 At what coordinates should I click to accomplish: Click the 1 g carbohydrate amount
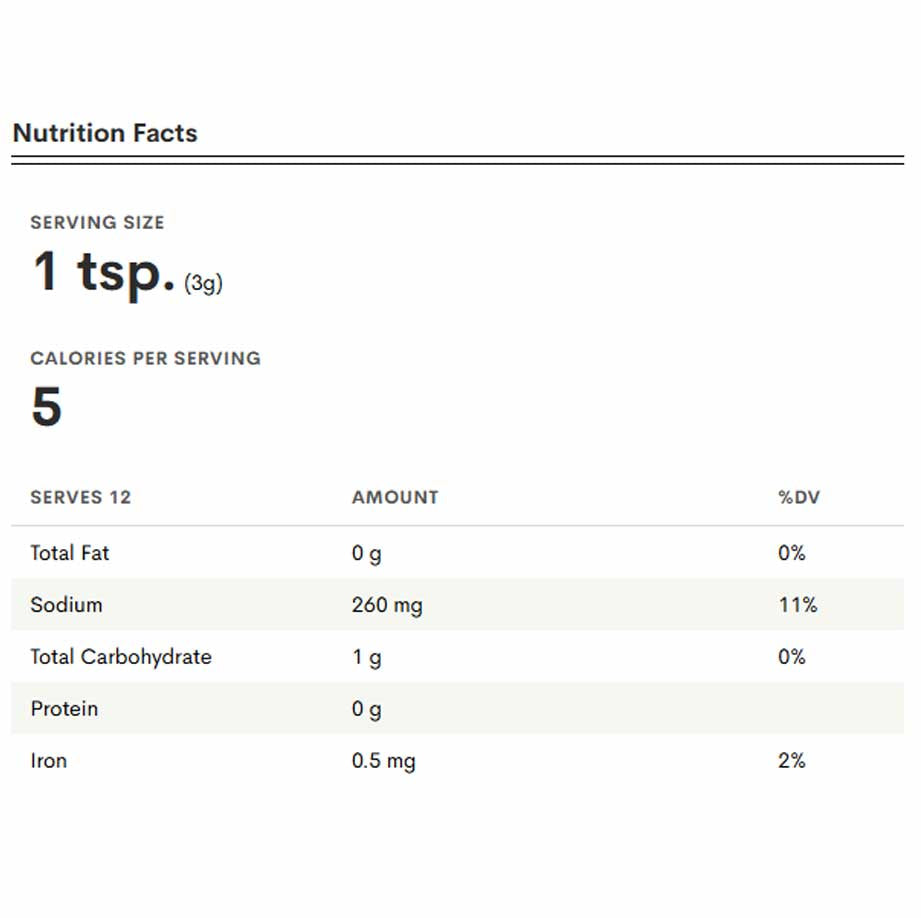[x=366, y=658]
